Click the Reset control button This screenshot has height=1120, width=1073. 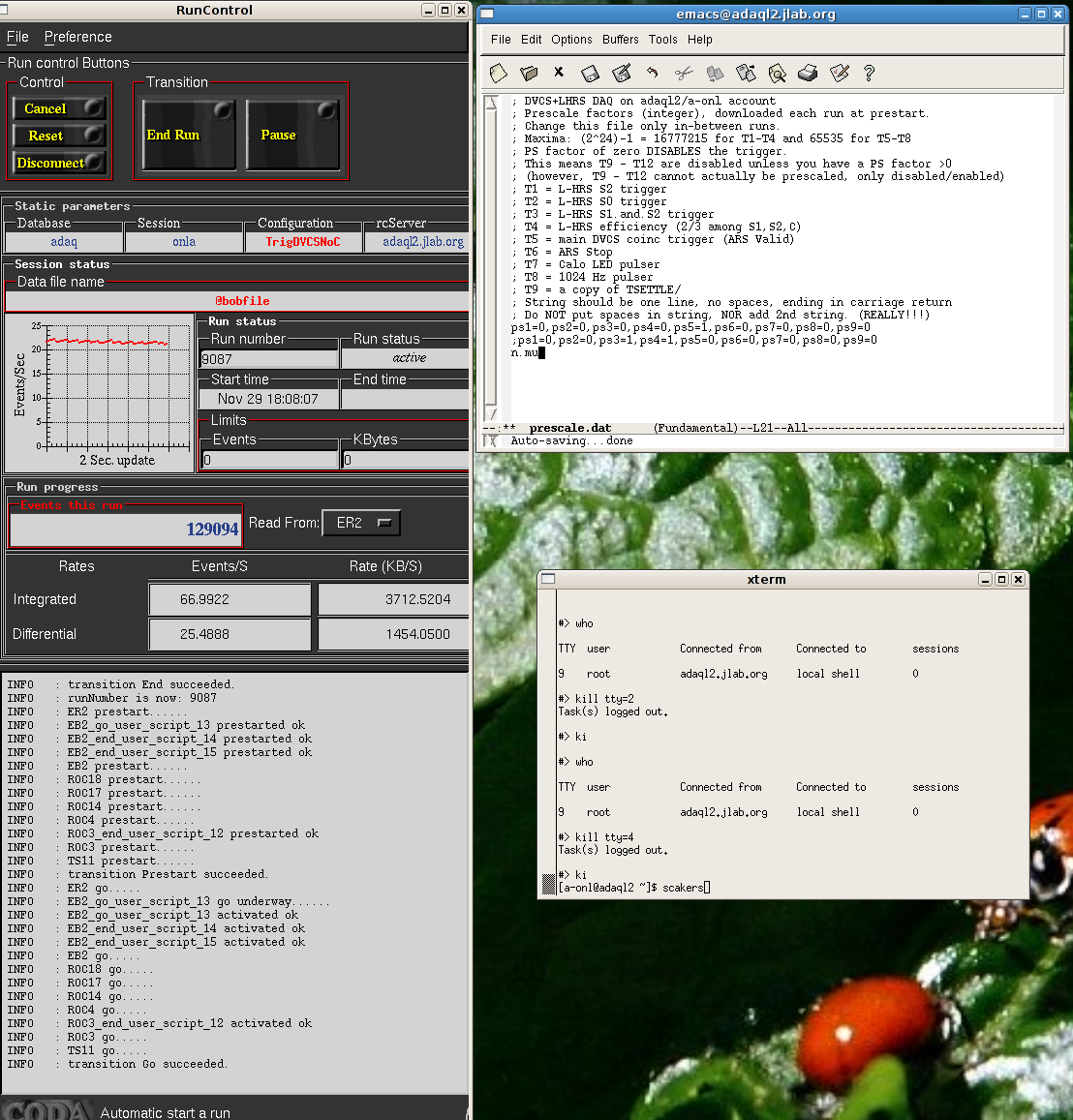click(x=58, y=136)
